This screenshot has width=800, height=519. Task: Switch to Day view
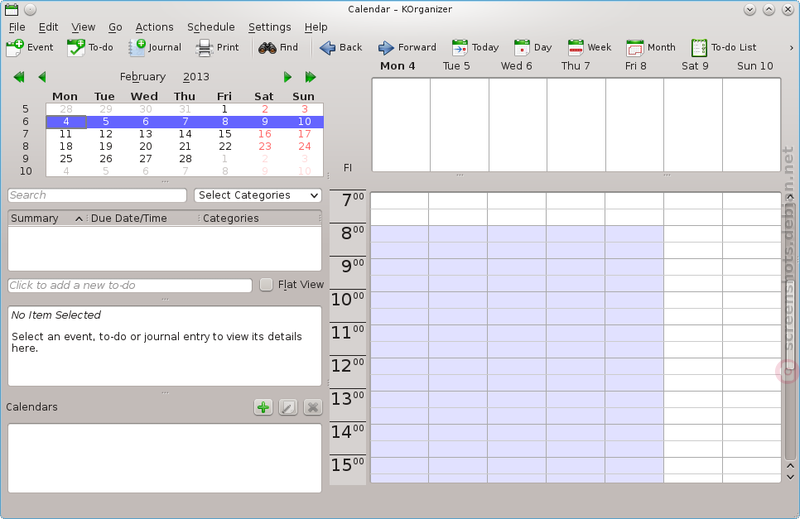pyautogui.click(x=533, y=47)
